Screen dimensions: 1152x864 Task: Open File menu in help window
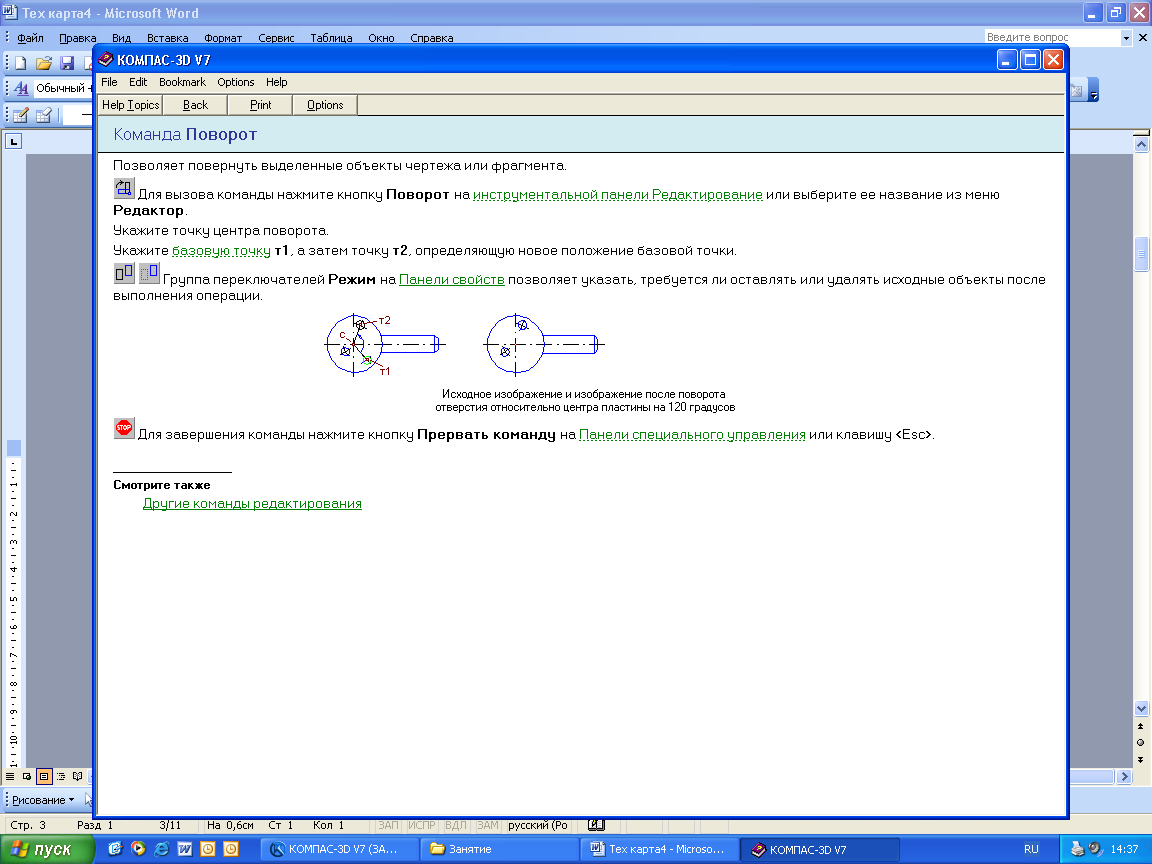[x=109, y=82]
